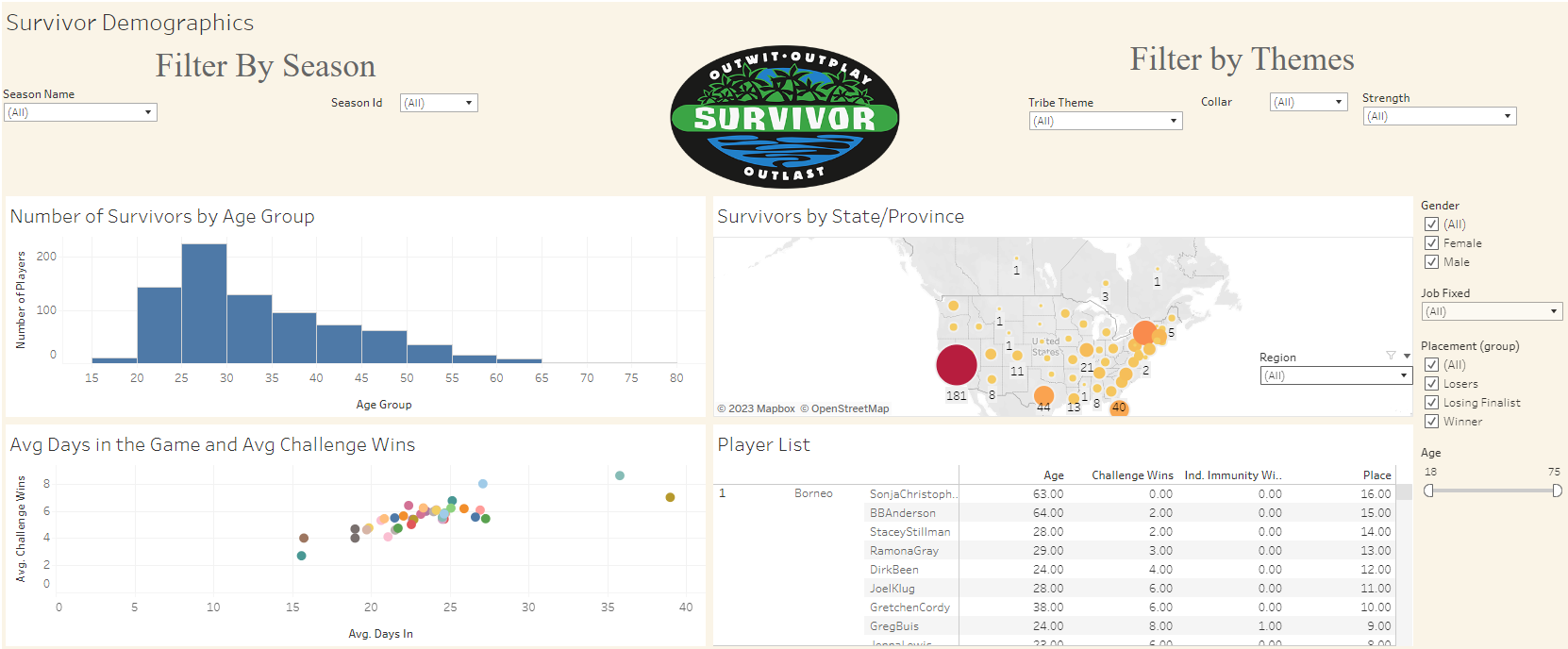
Task: Open the Season Id dropdown
Action: pyautogui.click(x=439, y=103)
